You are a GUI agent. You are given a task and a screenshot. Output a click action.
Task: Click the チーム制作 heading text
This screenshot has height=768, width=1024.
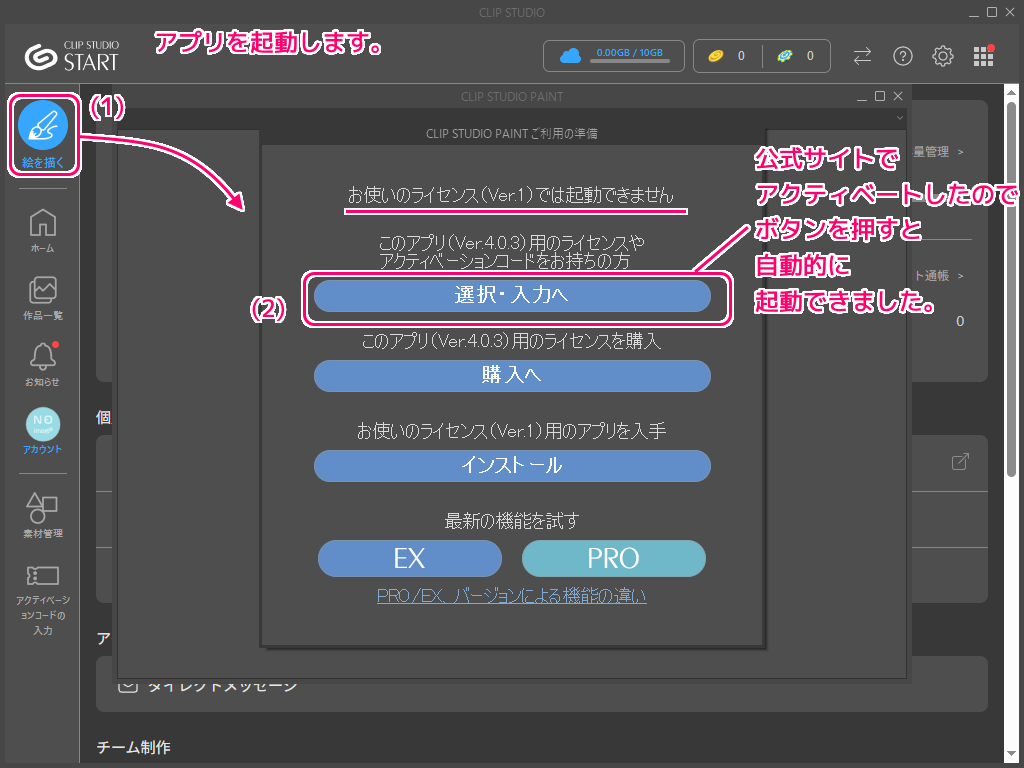pos(133,747)
